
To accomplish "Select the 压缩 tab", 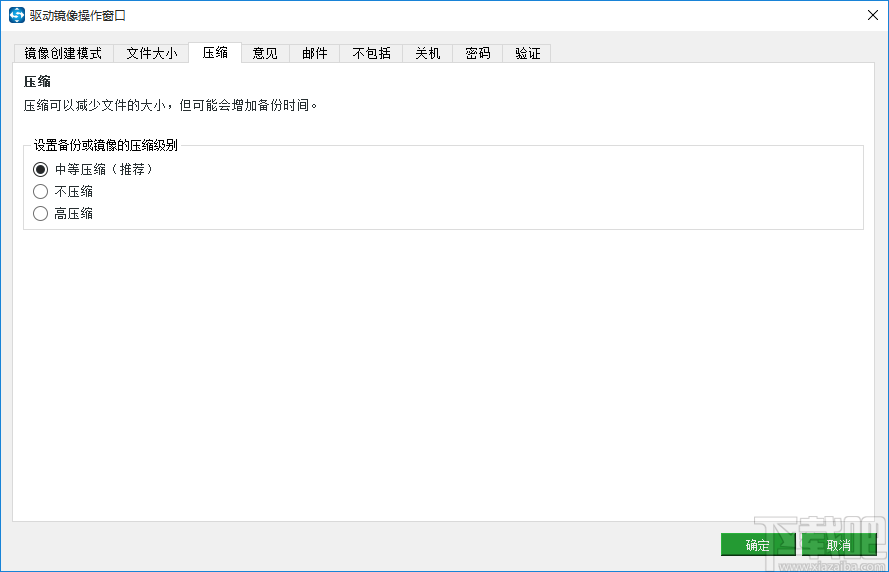I will click(x=215, y=53).
